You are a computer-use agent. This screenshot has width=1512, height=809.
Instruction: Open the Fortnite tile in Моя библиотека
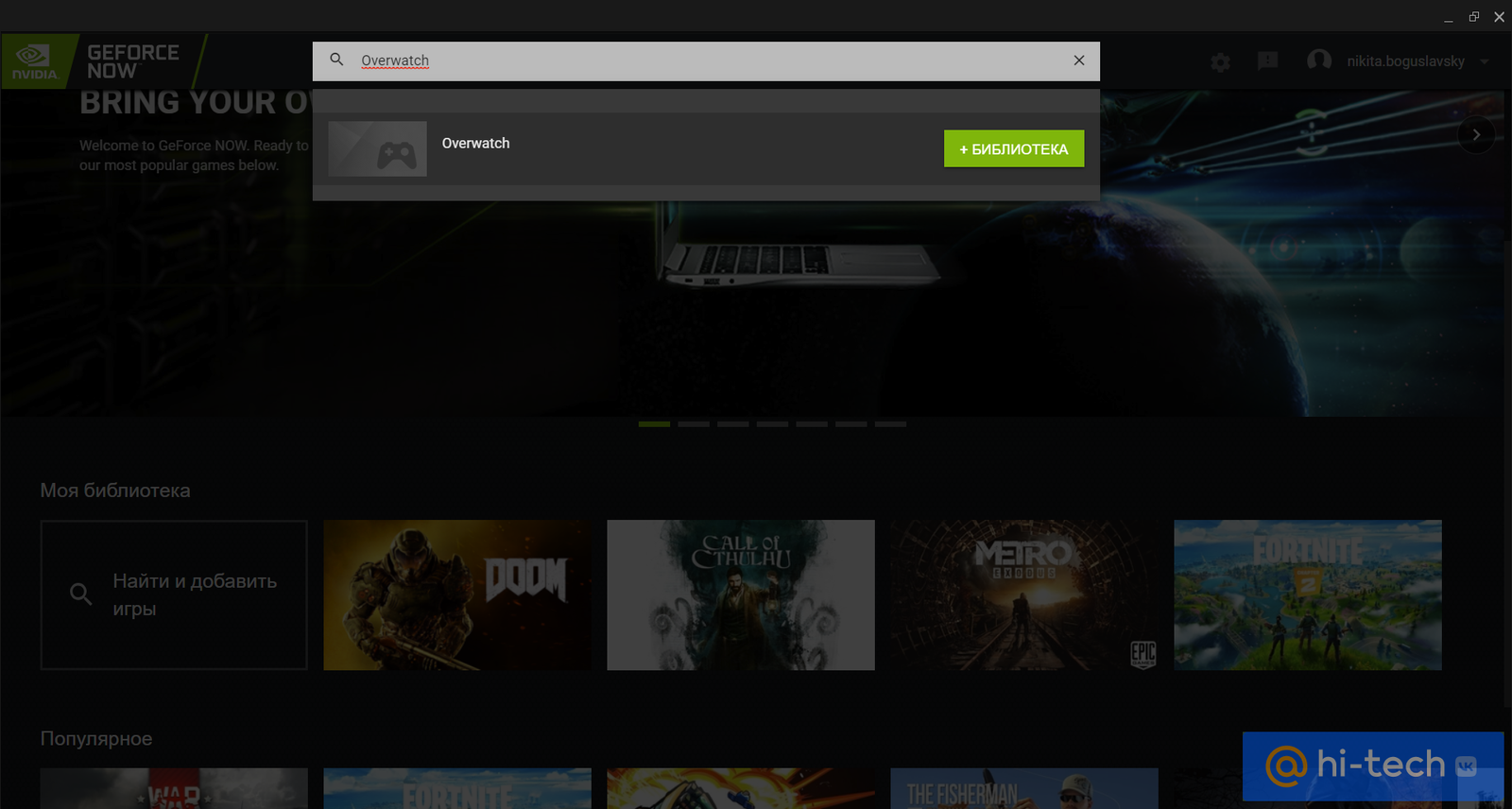click(x=1308, y=594)
